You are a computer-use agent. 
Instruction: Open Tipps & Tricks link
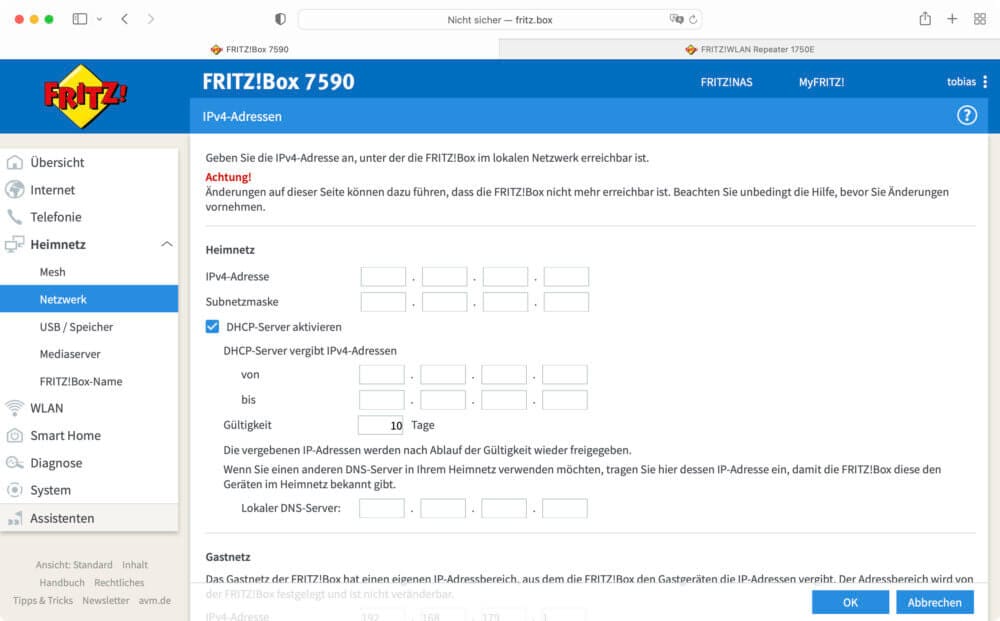click(x=43, y=601)
